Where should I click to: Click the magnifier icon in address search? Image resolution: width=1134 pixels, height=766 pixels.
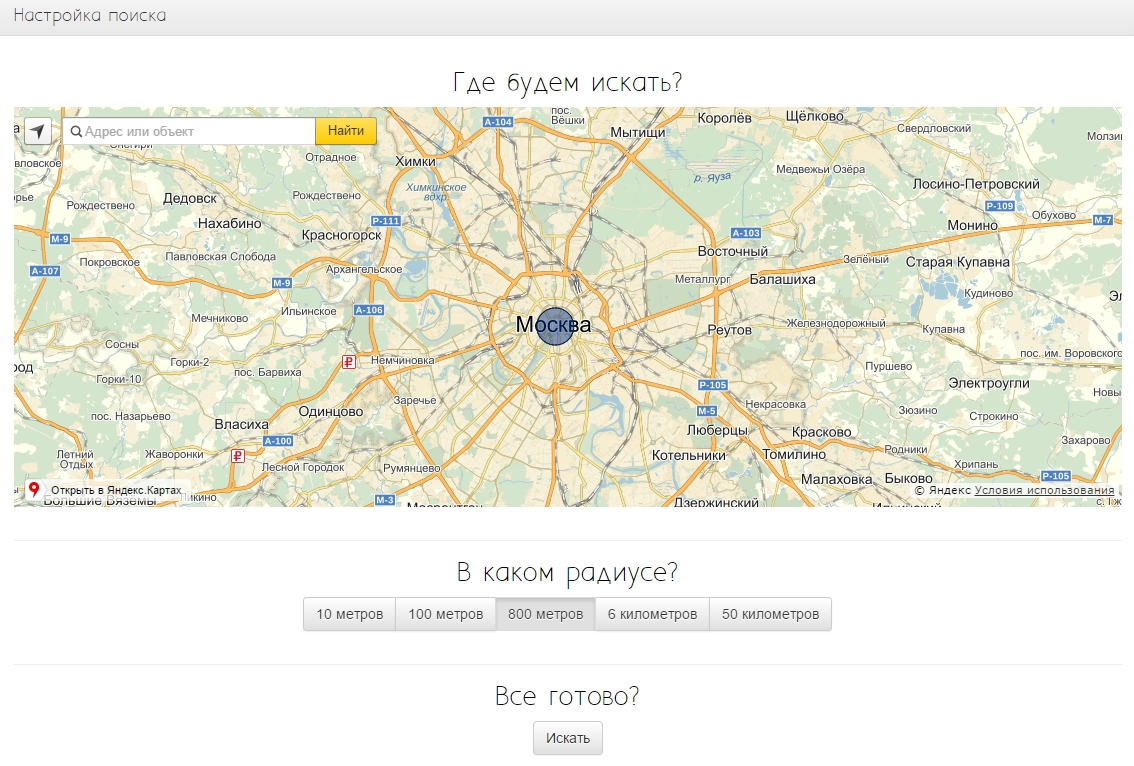point(76,132)
